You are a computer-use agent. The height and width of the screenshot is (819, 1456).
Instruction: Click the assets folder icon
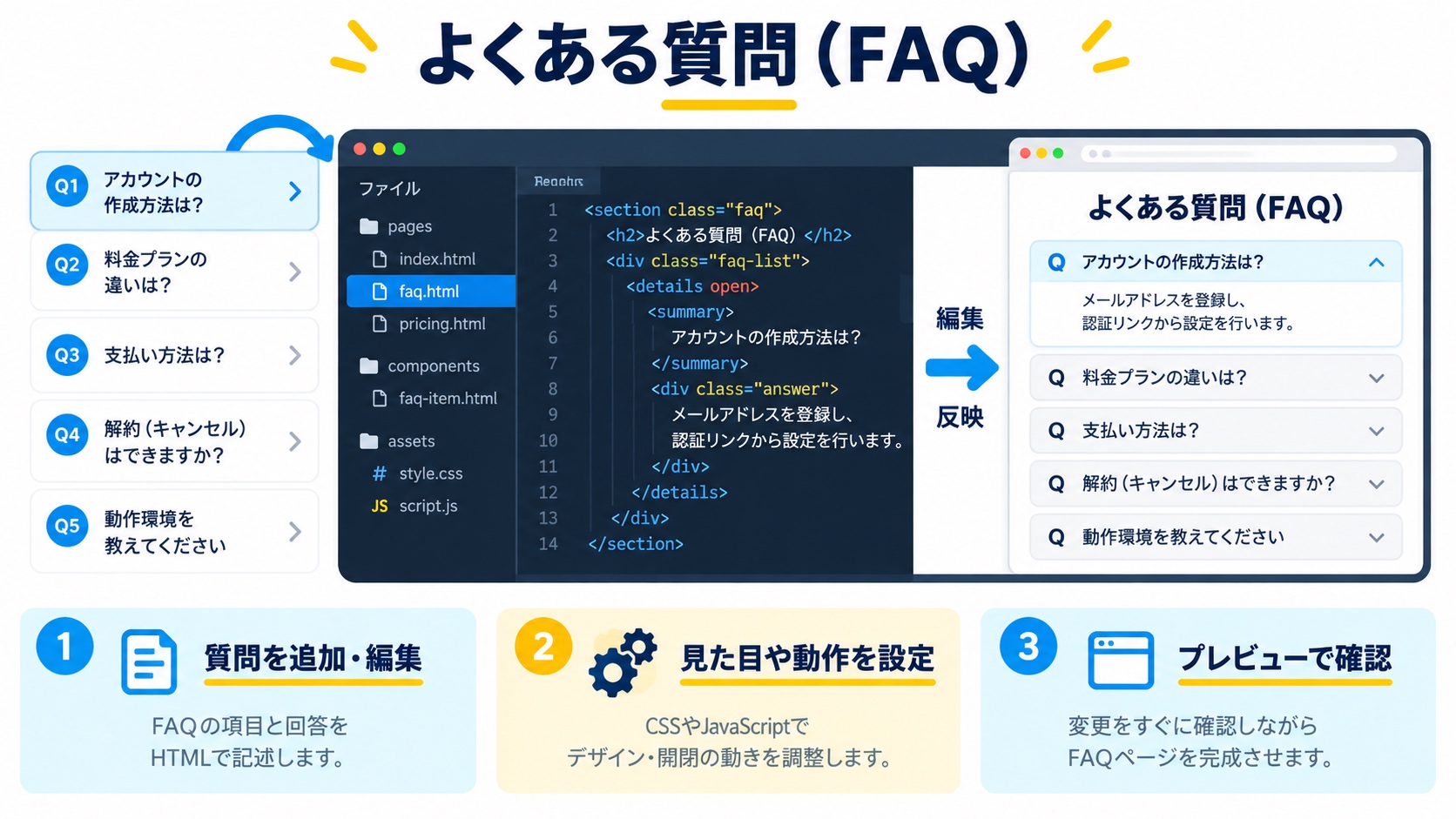pos(369,441)
